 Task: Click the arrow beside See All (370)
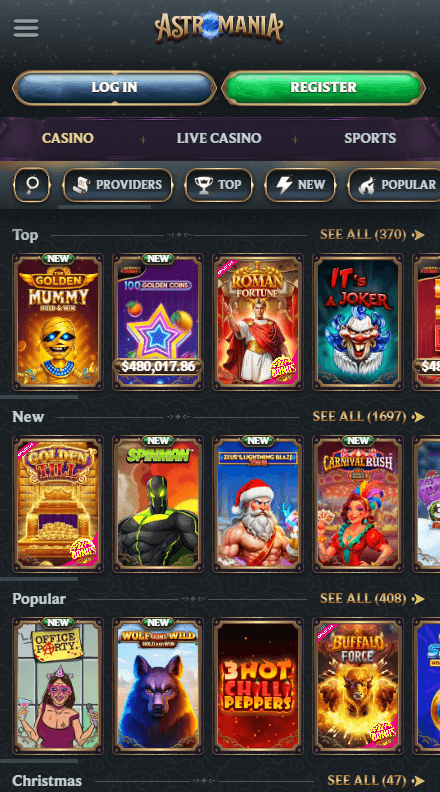[x=418, y=234]
